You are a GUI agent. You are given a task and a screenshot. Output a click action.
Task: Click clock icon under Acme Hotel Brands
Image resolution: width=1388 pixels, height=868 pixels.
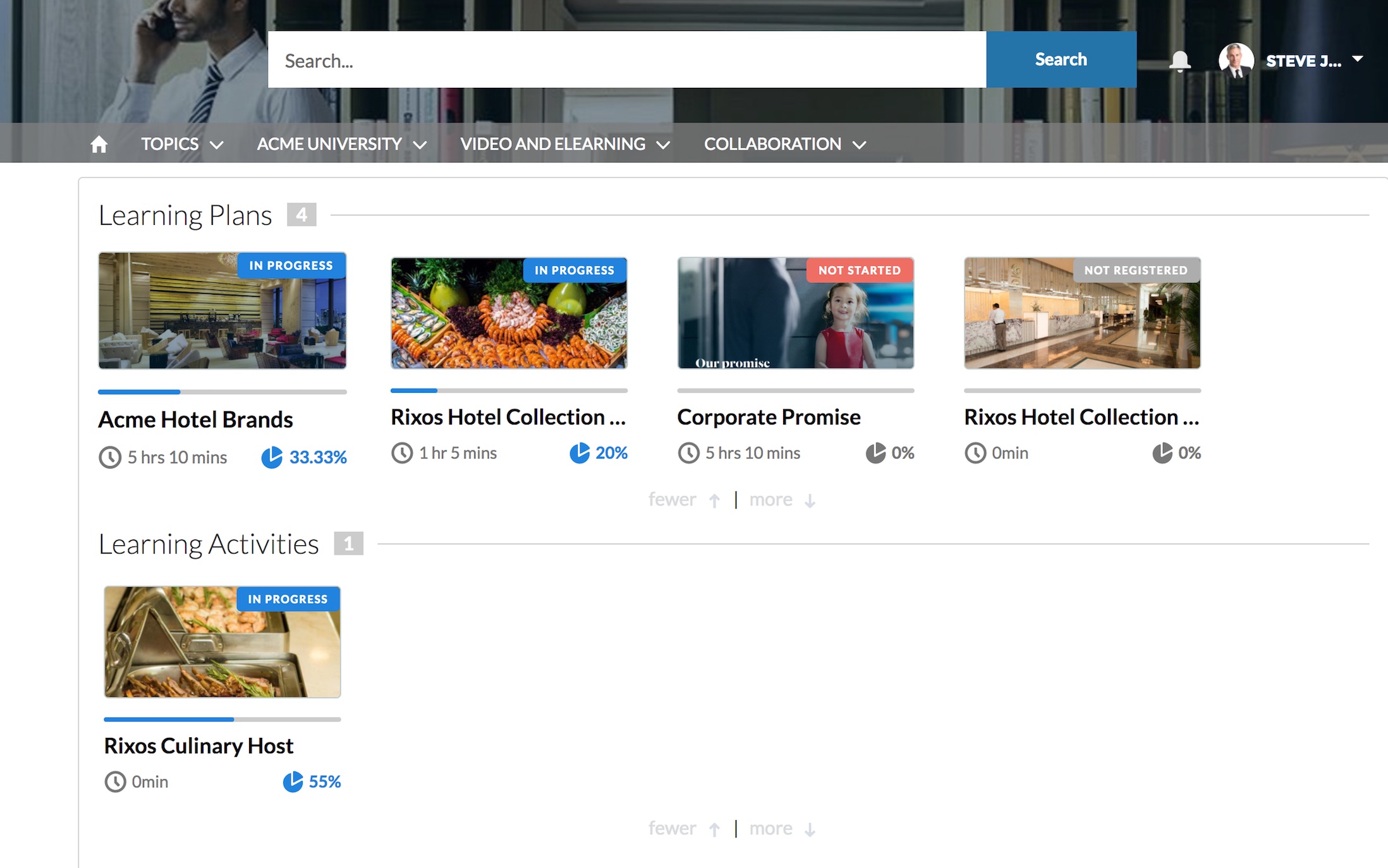pyautogui.click(x=110, y=457)
